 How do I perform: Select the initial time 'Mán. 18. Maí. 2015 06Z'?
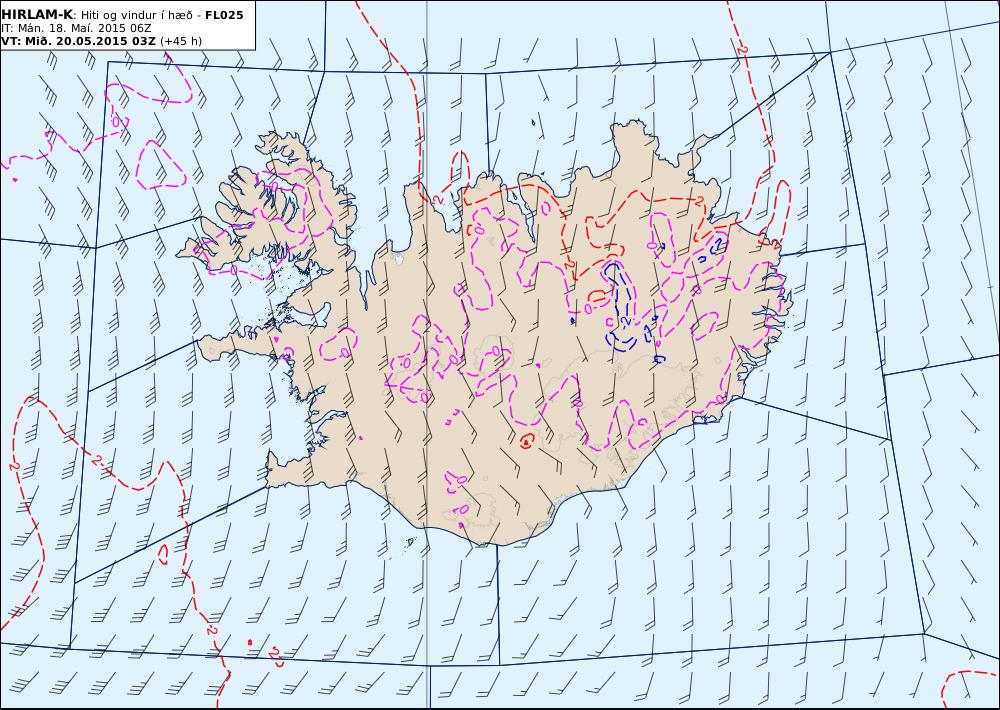pos(84,28)
